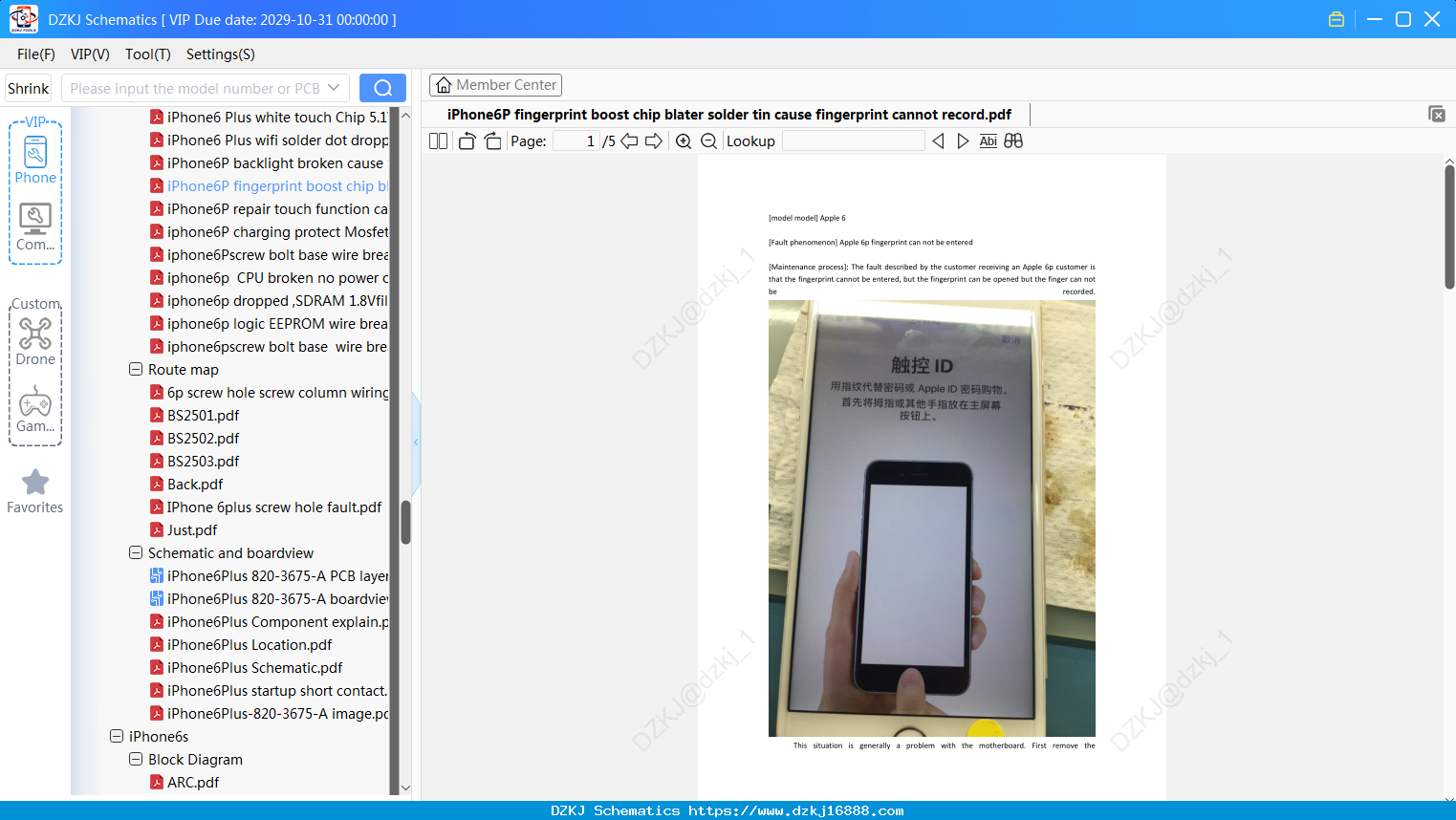Open iphone6P charging protect Mosfet file
Viewport: 1456px width, 820px height.
click(x=270, y=231)
